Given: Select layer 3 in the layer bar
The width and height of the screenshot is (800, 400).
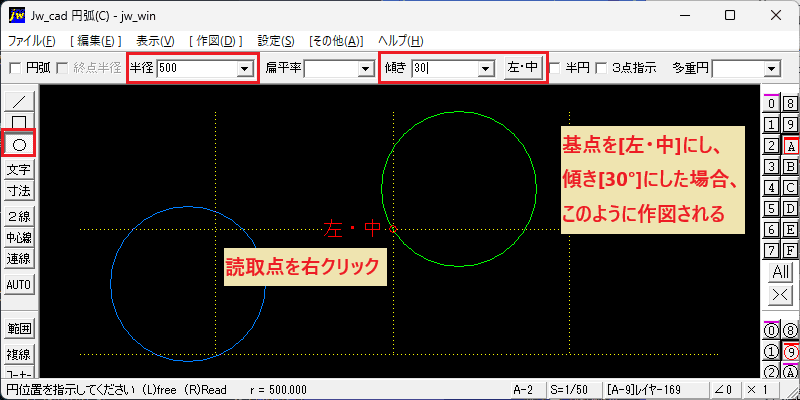Looking at the screenshot, I should (772, 166).
